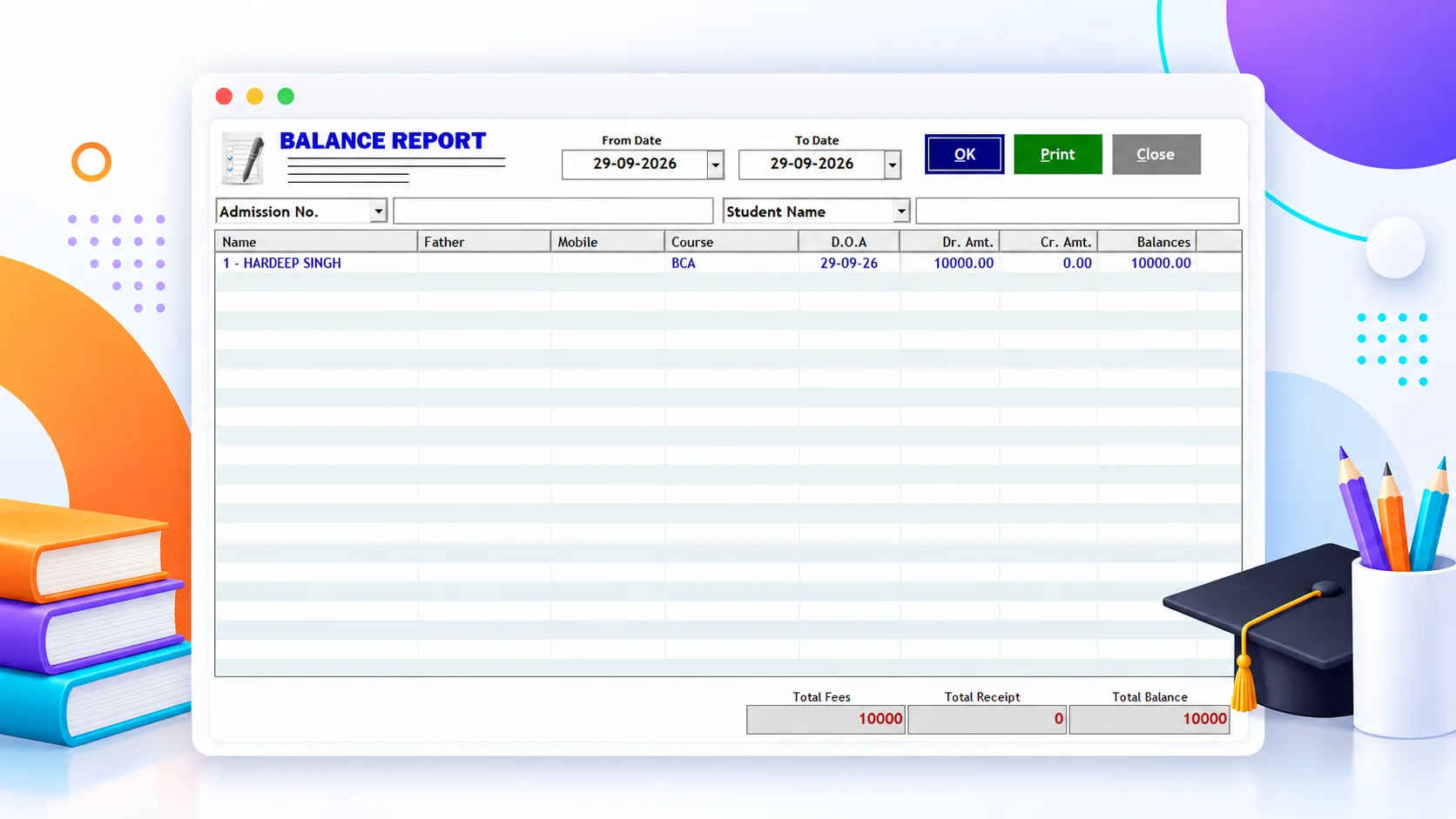Sort by the Name column header
1456x819 pixels.
[316, 242]
